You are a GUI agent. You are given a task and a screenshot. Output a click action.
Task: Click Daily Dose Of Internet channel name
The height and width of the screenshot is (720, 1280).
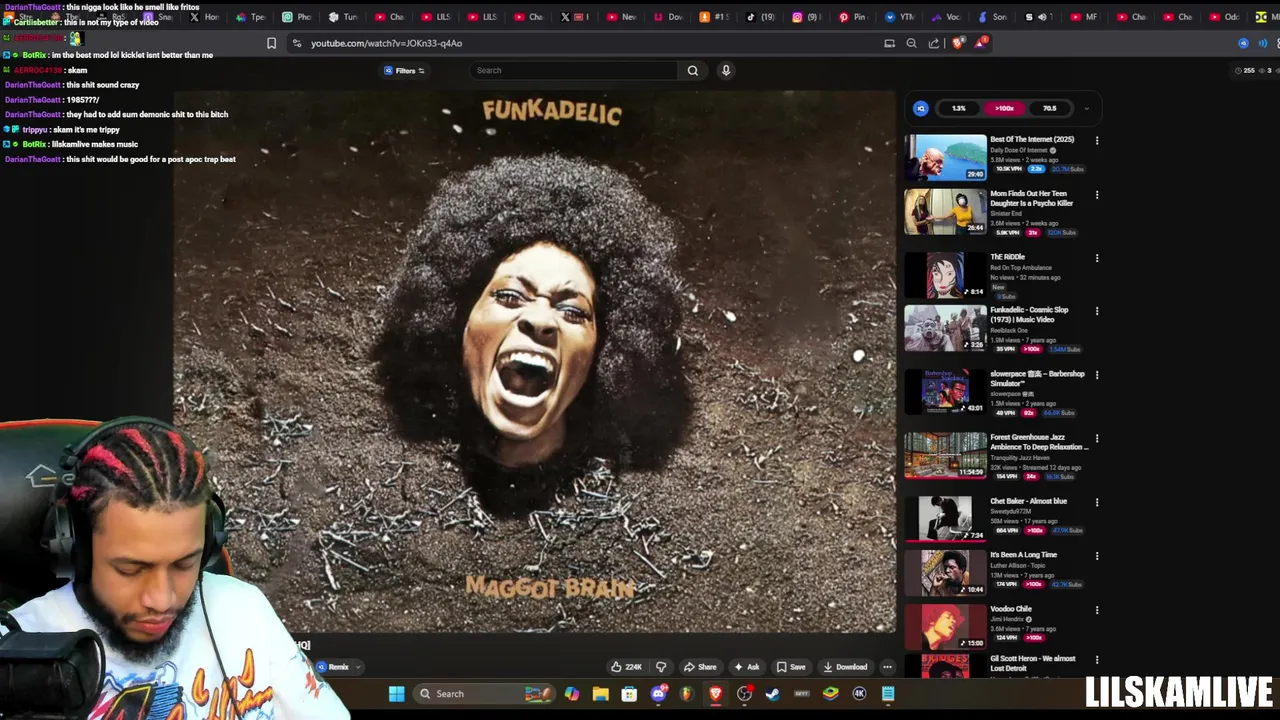pos(1019,150)
